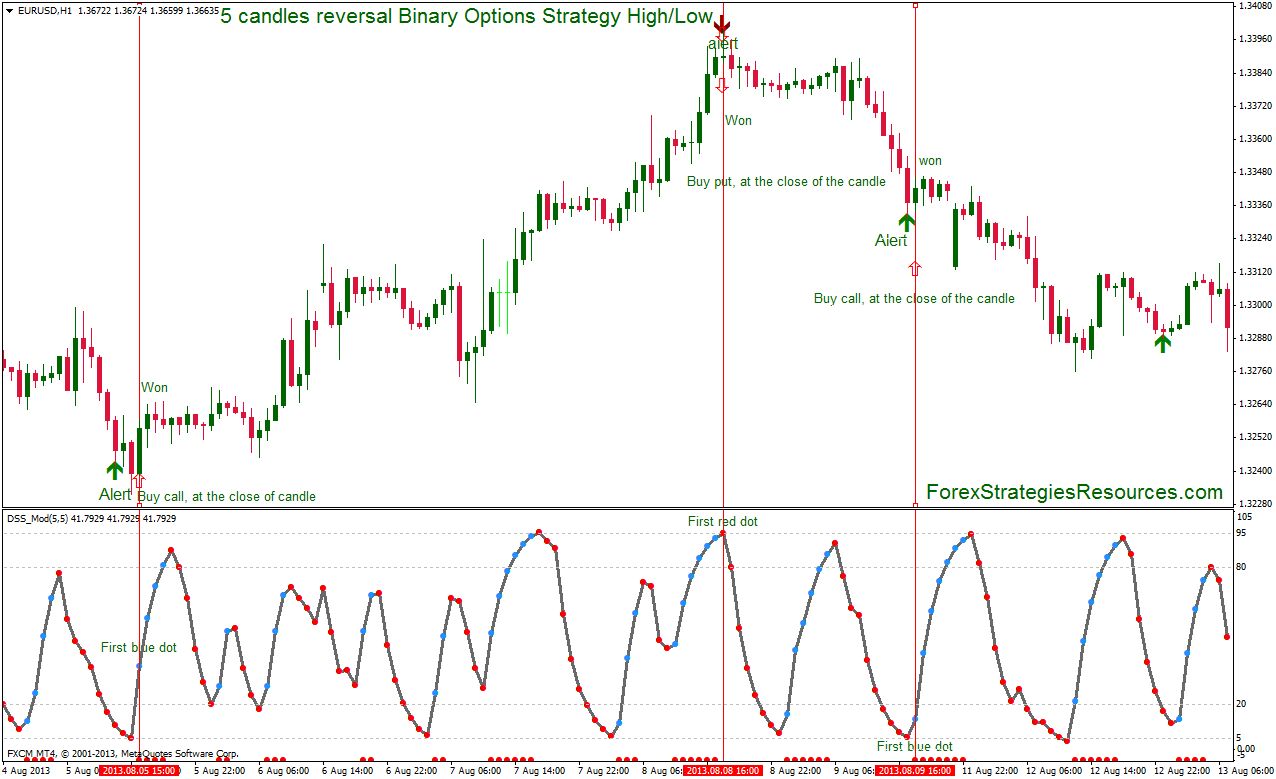
Task: Select the hollow red up arrow on the 2013.08.05 line
Action: (138, 482)
